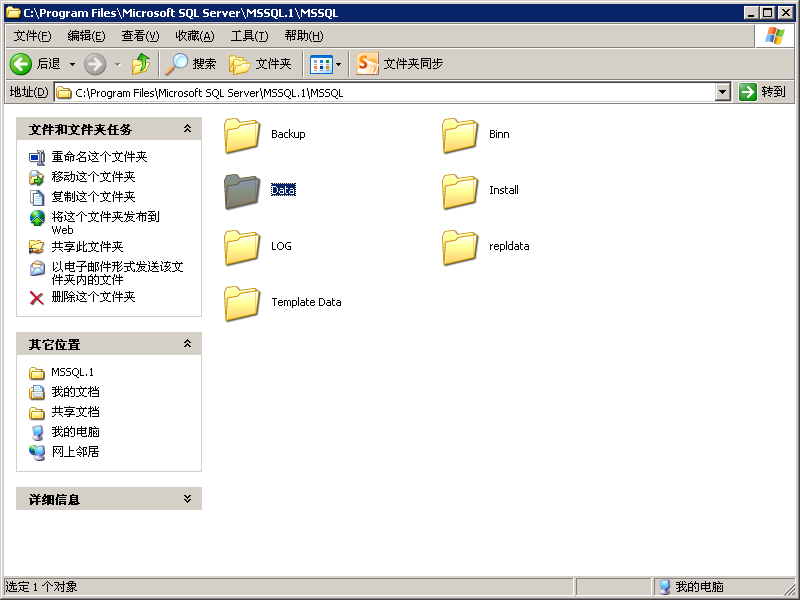This screenshot has width=800, height=600.
Task: Click 我的电脑 zone in status bar
Action: click(x=699, y=587)
